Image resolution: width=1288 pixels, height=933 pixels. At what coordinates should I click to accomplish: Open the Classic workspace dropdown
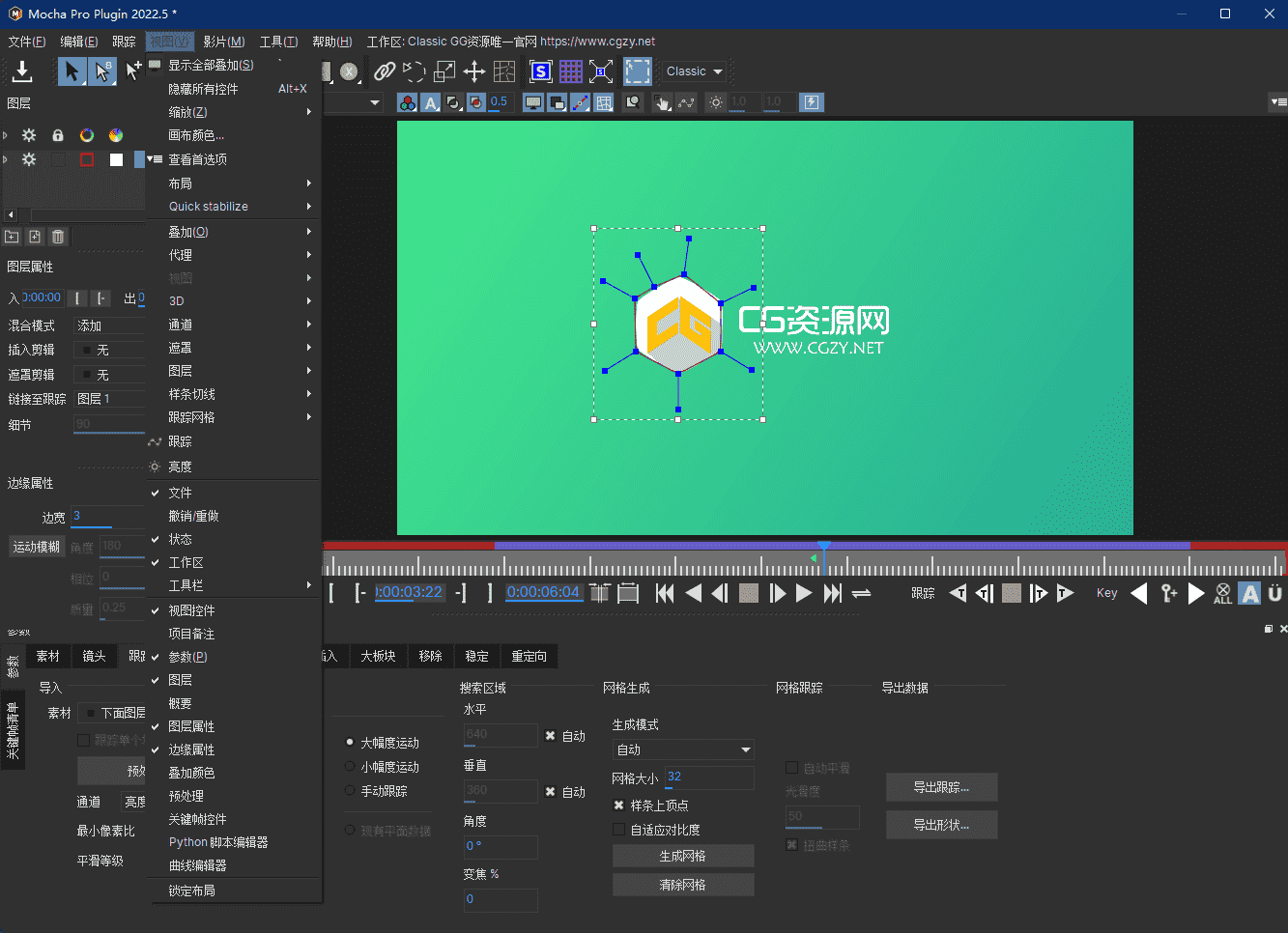pyautogui.click(x=692, y=71)
